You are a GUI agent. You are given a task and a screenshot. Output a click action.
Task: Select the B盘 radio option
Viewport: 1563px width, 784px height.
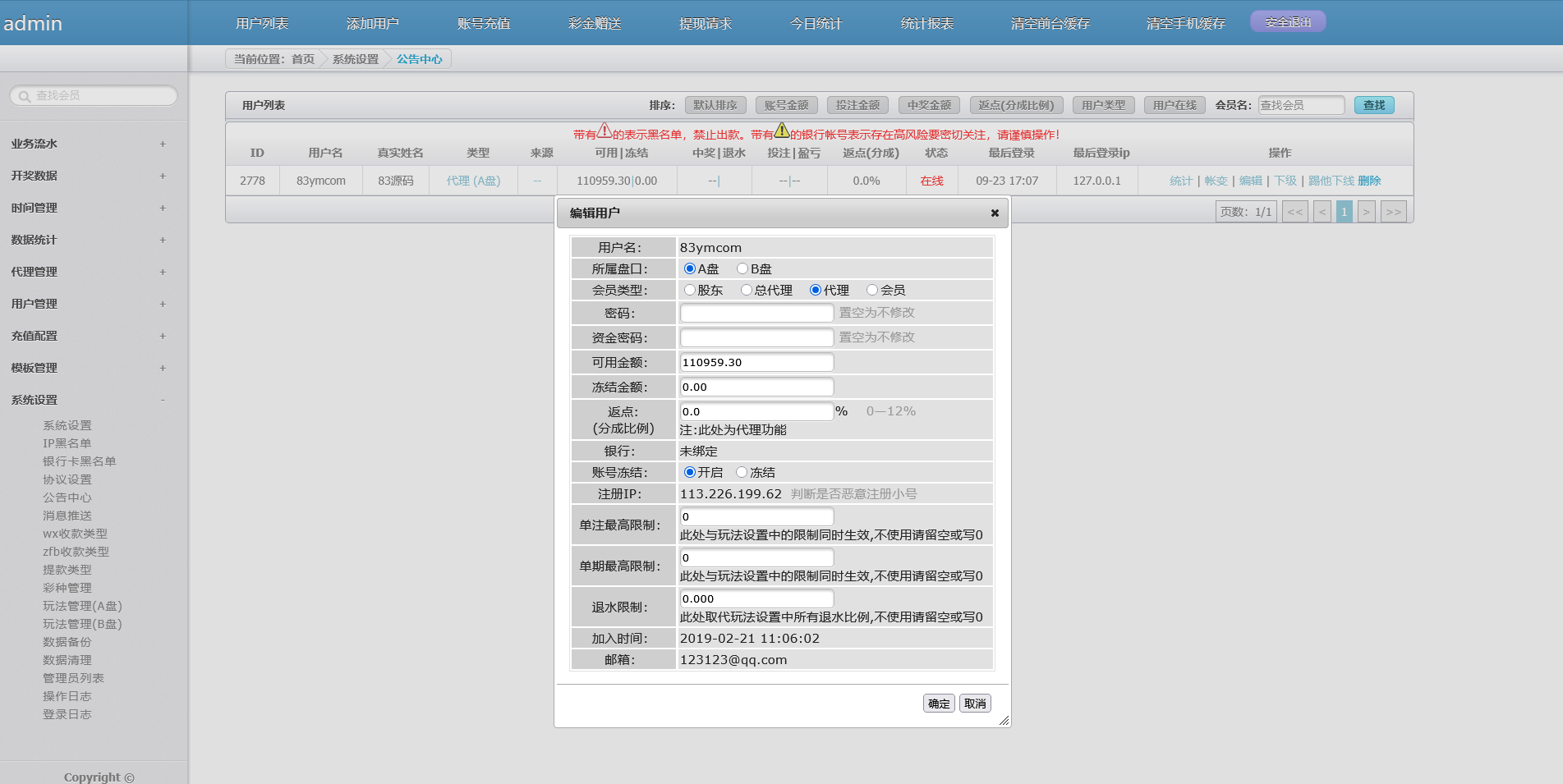742,268
